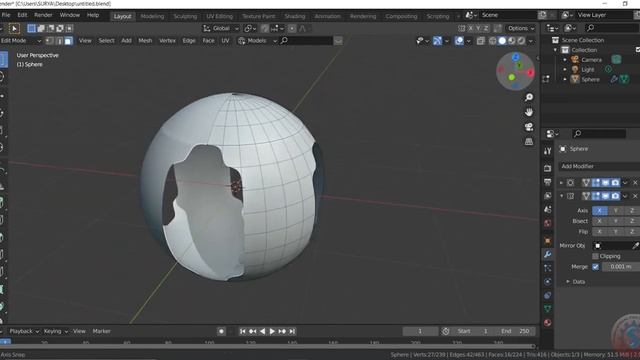Switch perspective/orthographic grid icon

[529, 142]
